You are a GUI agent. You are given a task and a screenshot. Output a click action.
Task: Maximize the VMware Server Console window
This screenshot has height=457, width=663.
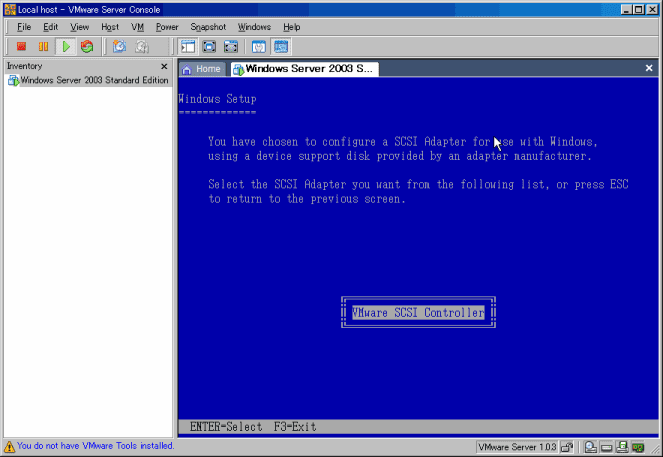pos(639,9)
